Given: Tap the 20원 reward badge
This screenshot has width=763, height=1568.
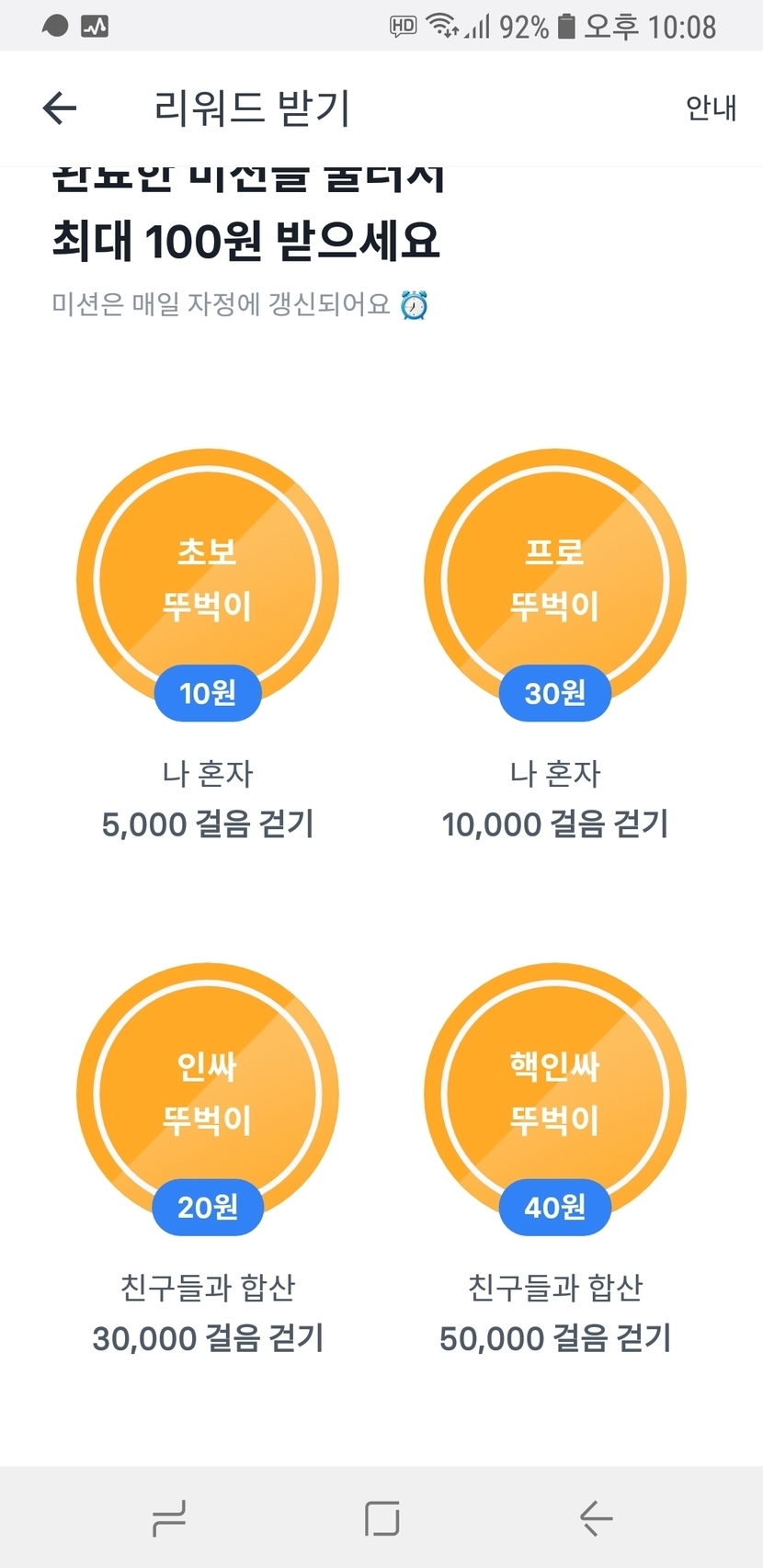Looking at the screenshot, I should pyautogui.click(x=208, y=1207).
